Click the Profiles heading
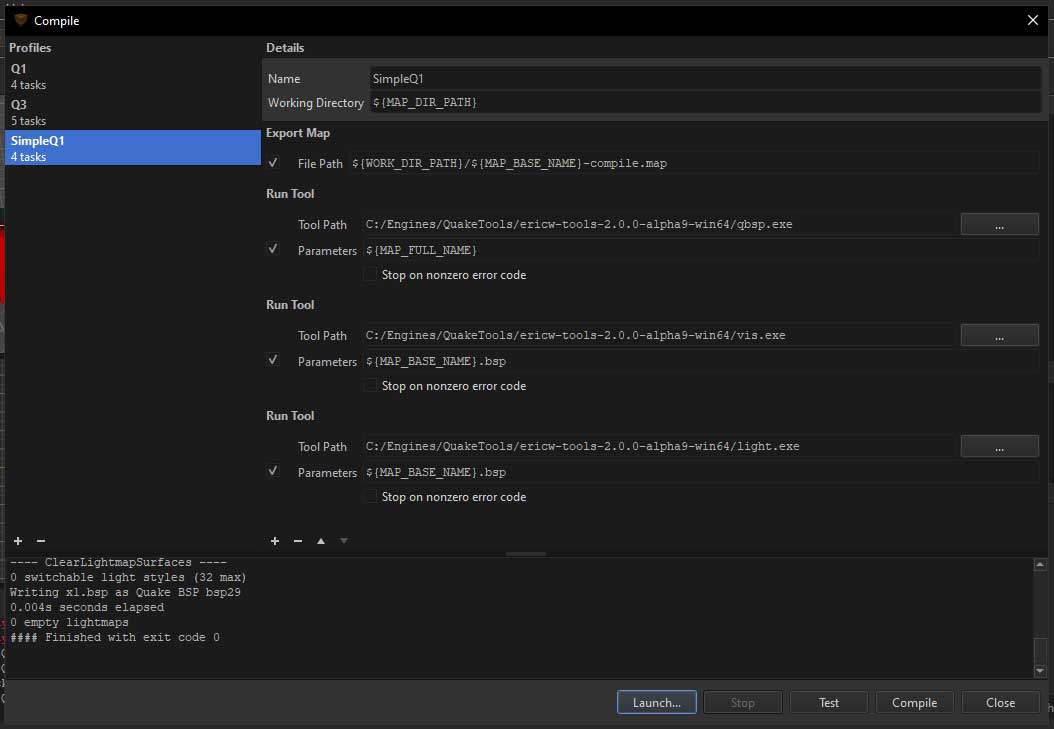The image size is (1054, 729). tap(30, 48)
